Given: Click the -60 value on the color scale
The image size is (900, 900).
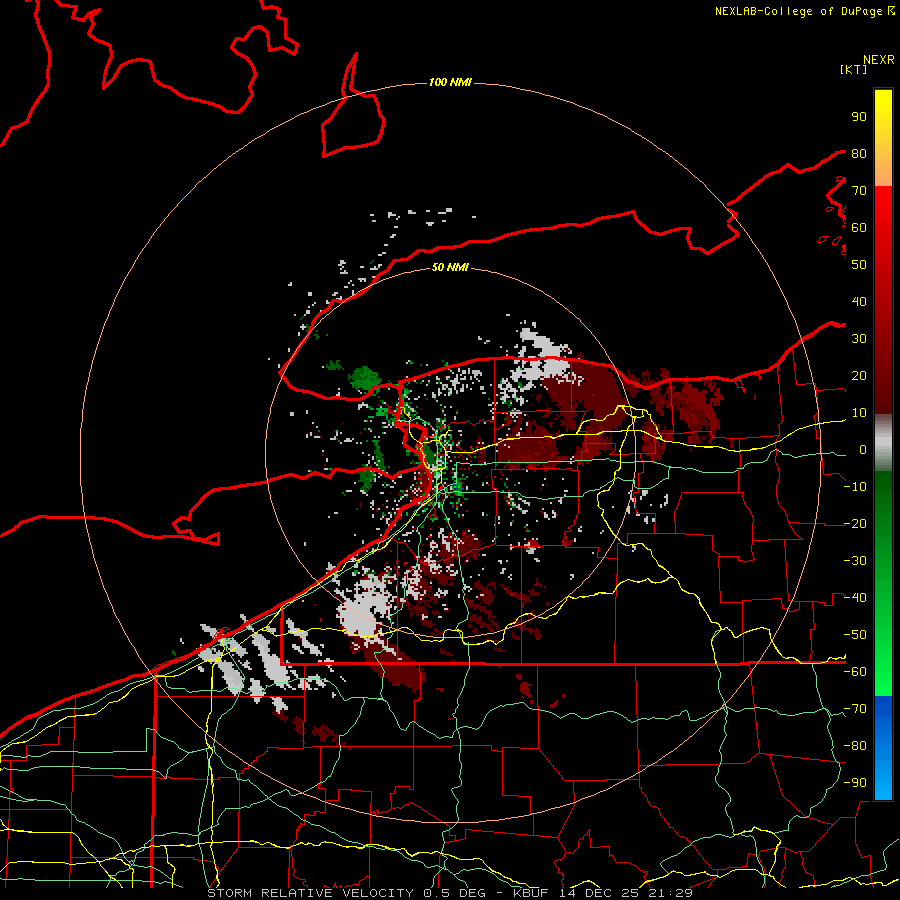Looking at the screenshot, I should 855,672.
